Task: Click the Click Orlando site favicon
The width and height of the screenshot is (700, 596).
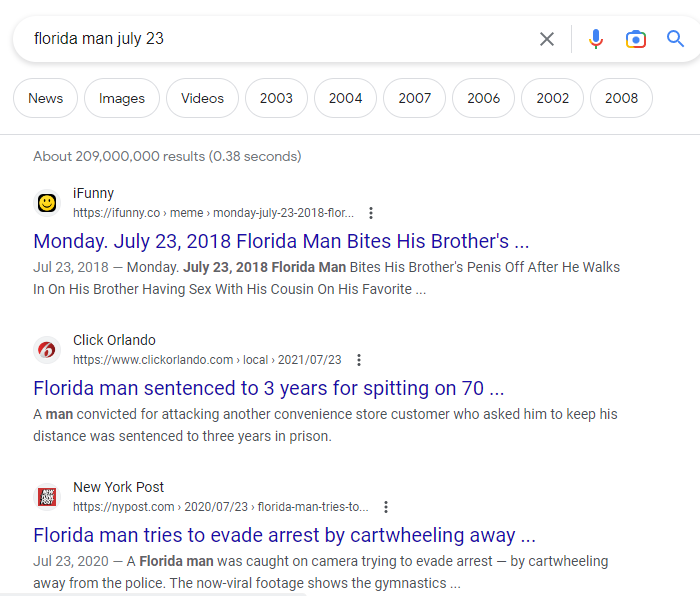Action: [47, 350]
